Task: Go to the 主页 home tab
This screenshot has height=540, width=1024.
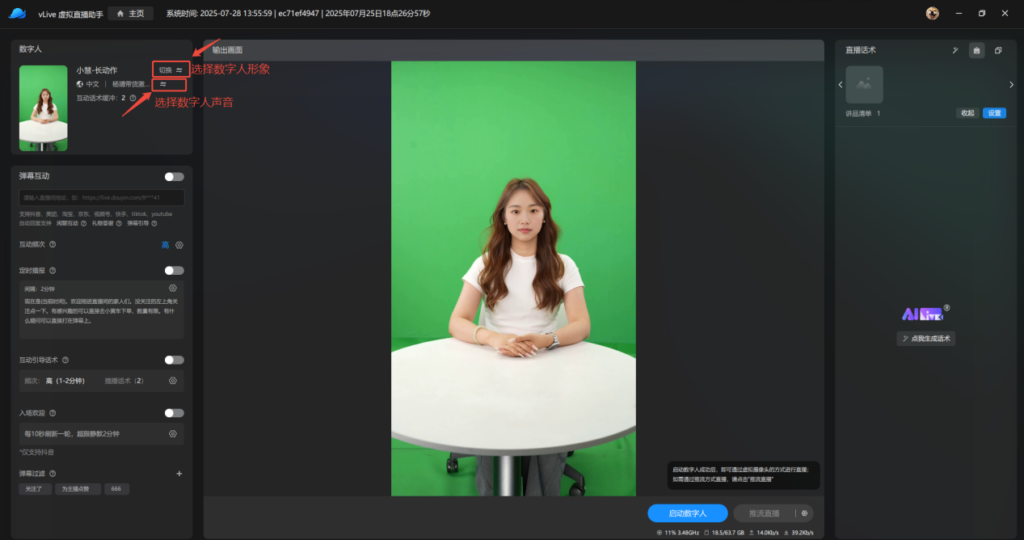Action: click(x=131, y=14)
